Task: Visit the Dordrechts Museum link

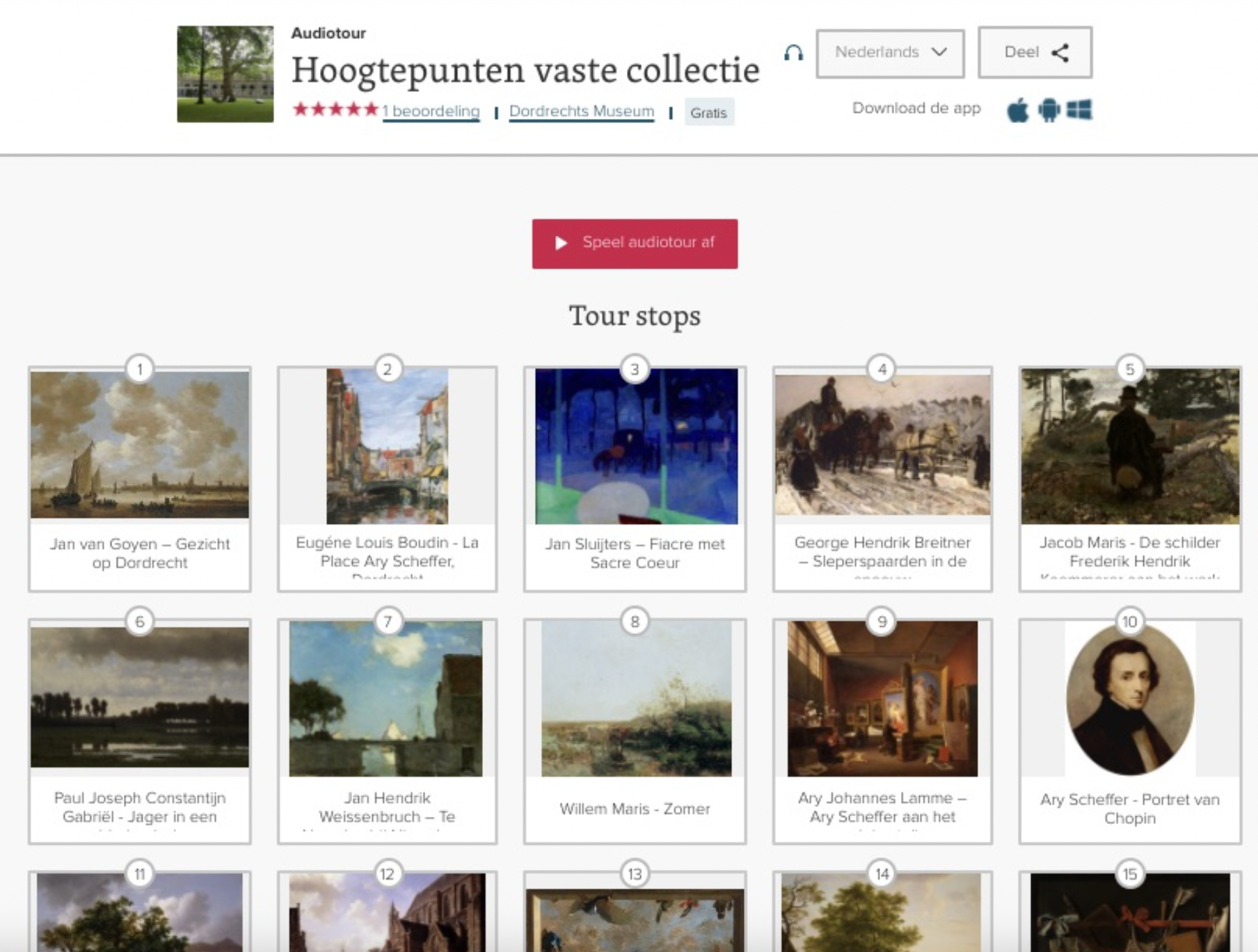Action: coord(581,111)
